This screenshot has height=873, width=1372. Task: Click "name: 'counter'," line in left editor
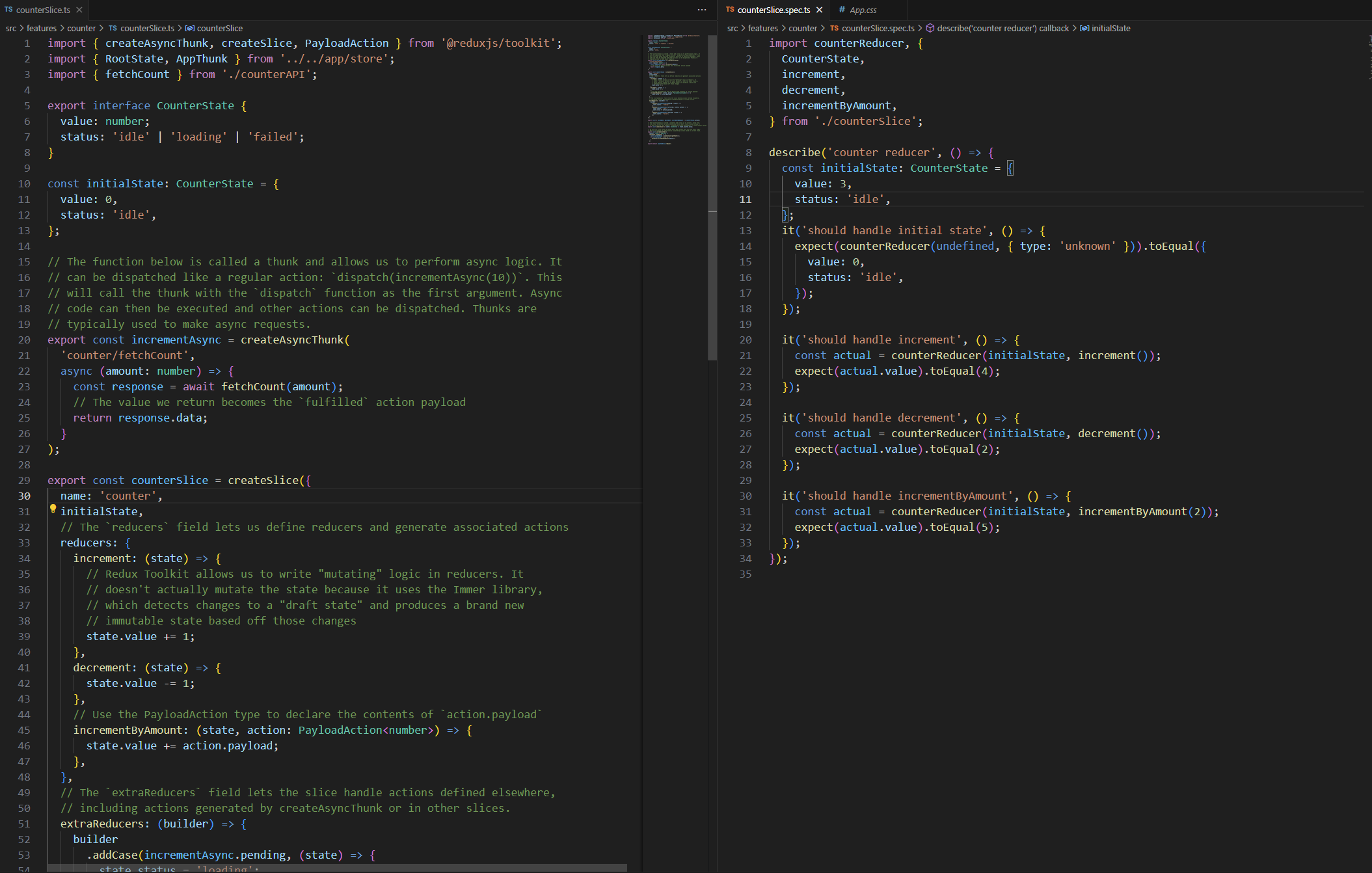(111, 496)
